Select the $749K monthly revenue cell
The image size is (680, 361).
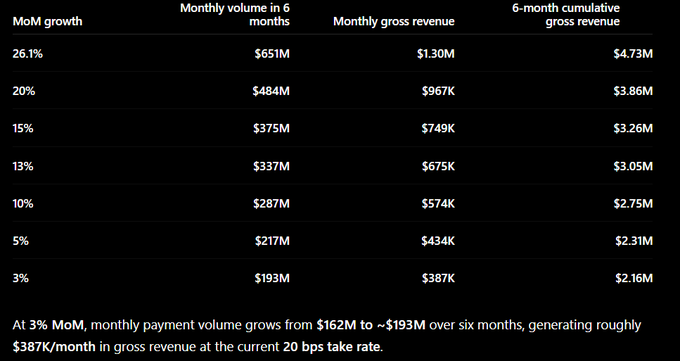click(x=438, y=128)
